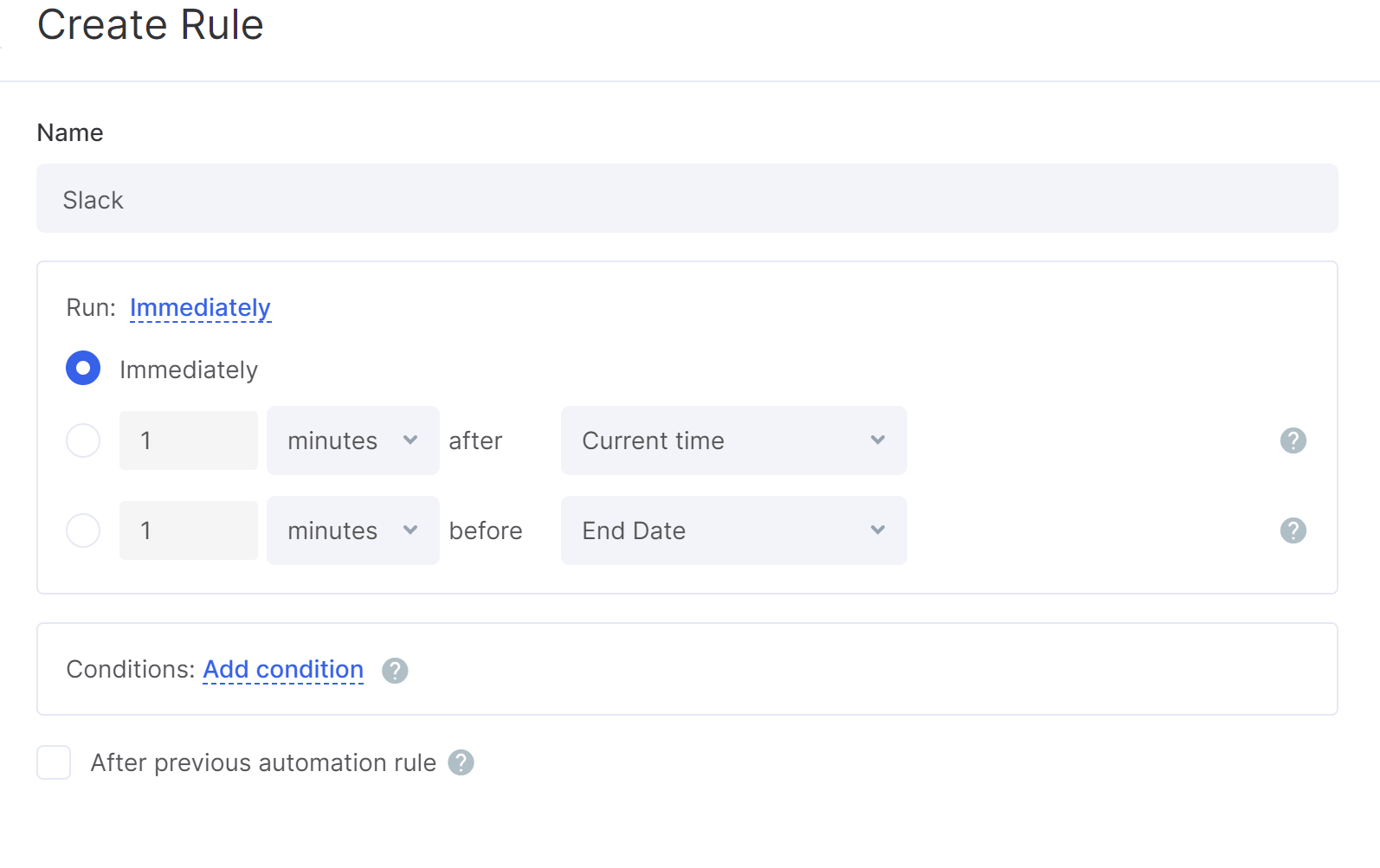This screenshot has height=868, width=1380.
Task: Click the Add condition link
Action: (283, 670)
